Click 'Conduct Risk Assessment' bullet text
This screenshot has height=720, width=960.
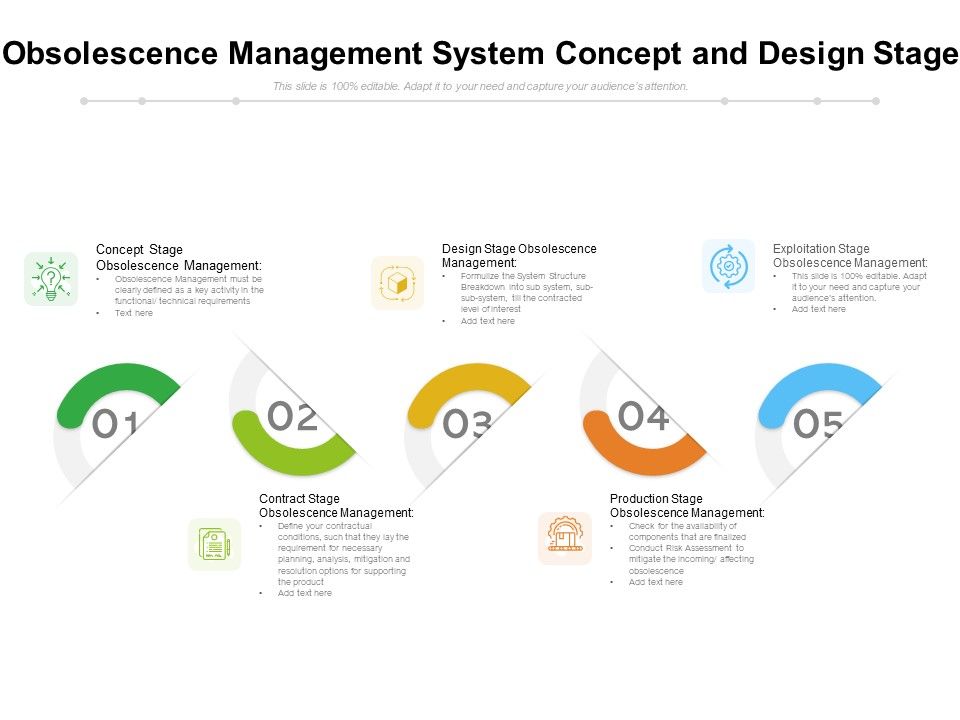point(691,559)
